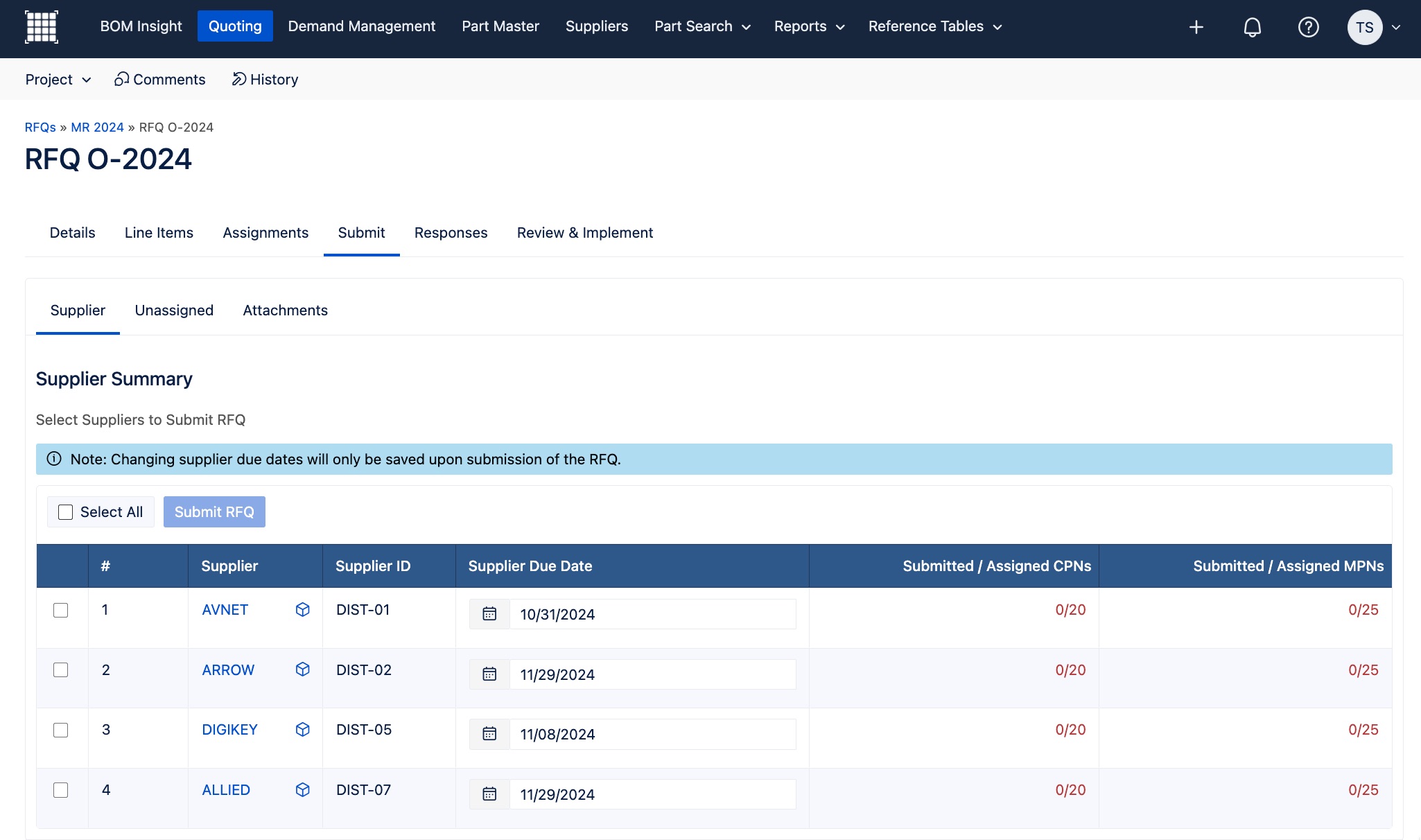Click the cube icon next to DIGIKEY
Screen dimensions: 1421x840
pos(302,729)
